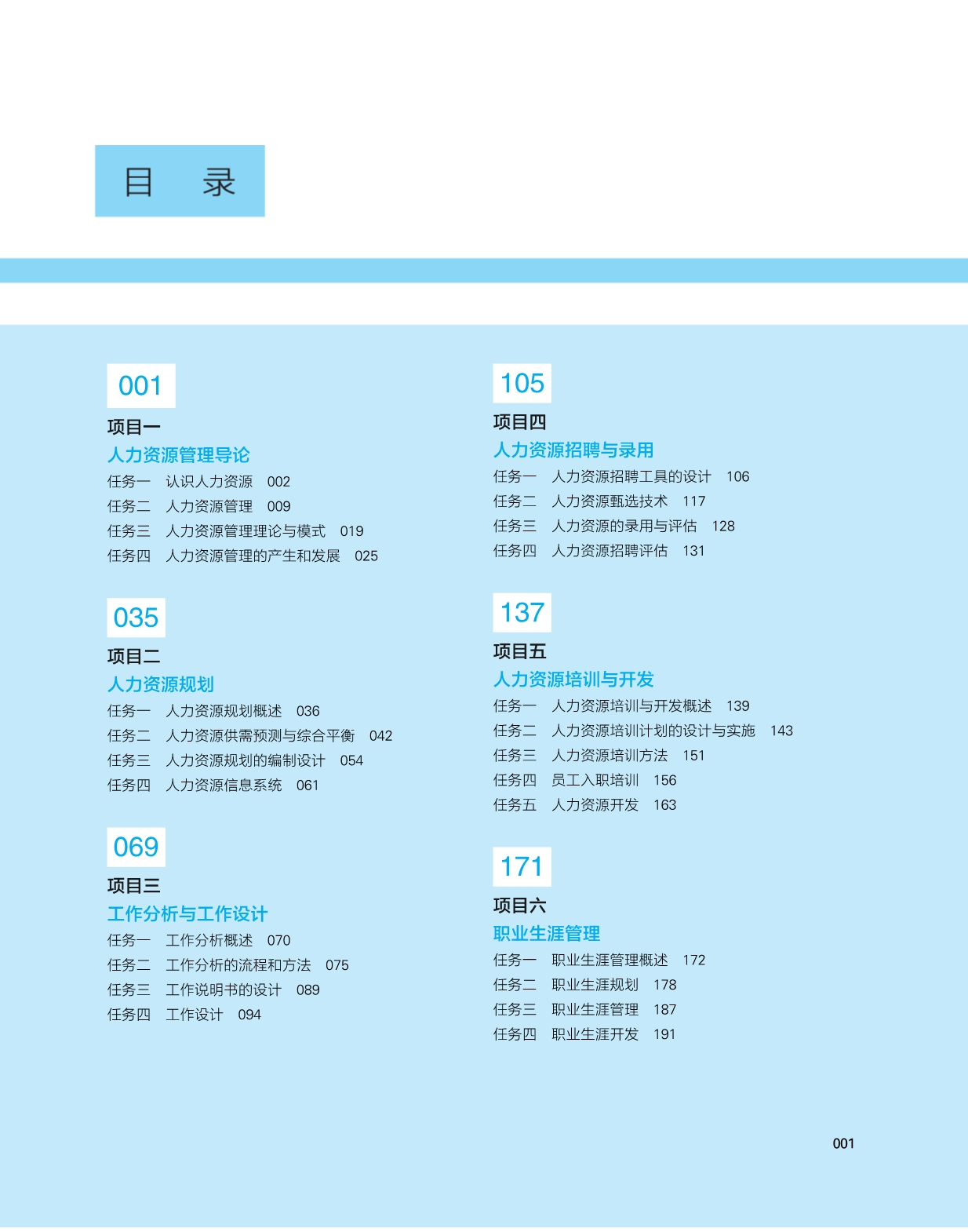Select 人力资源开发 163 entry

click(585, 805)
